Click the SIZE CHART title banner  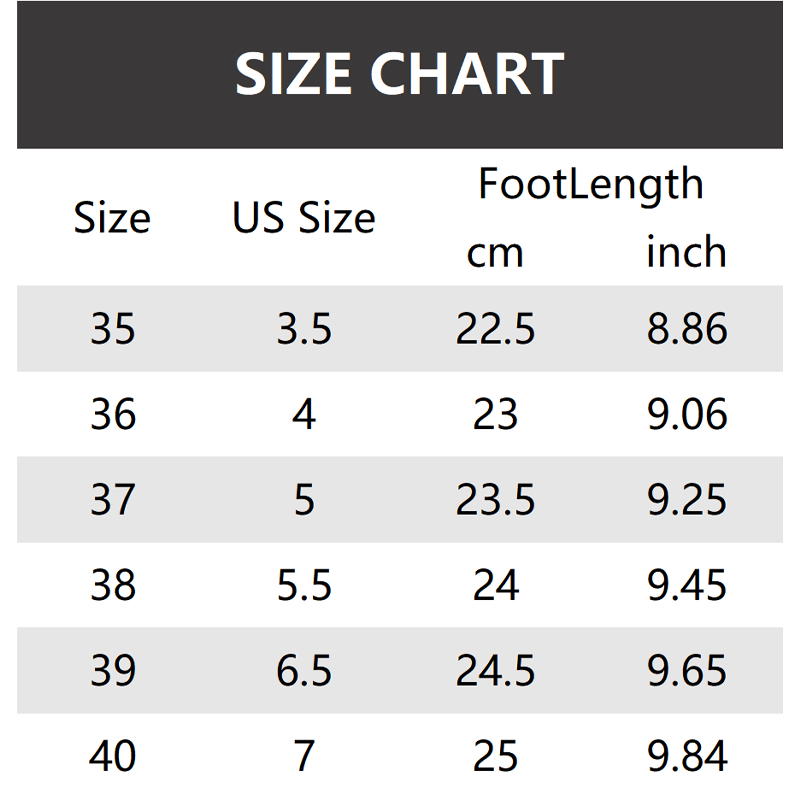point(400,75)
